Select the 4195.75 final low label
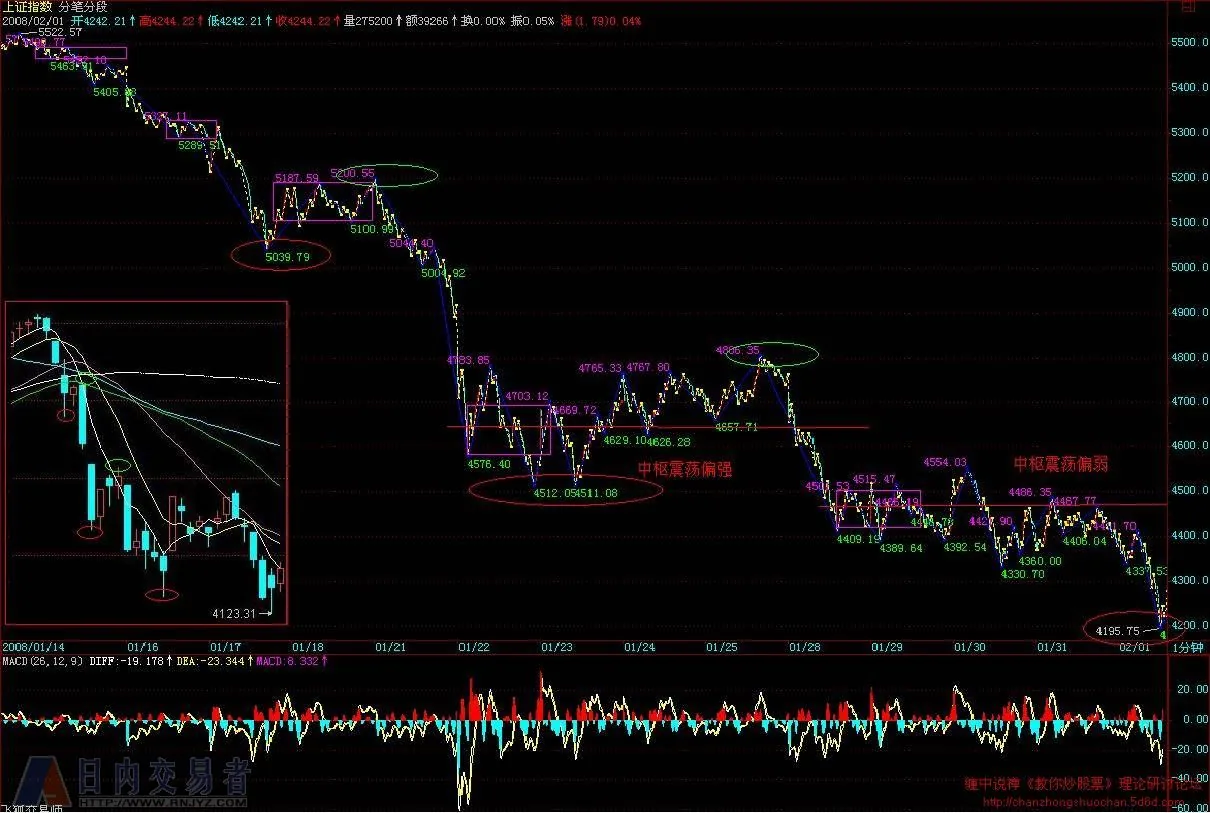The image size is (1210, 813). tap(1118, 631)
